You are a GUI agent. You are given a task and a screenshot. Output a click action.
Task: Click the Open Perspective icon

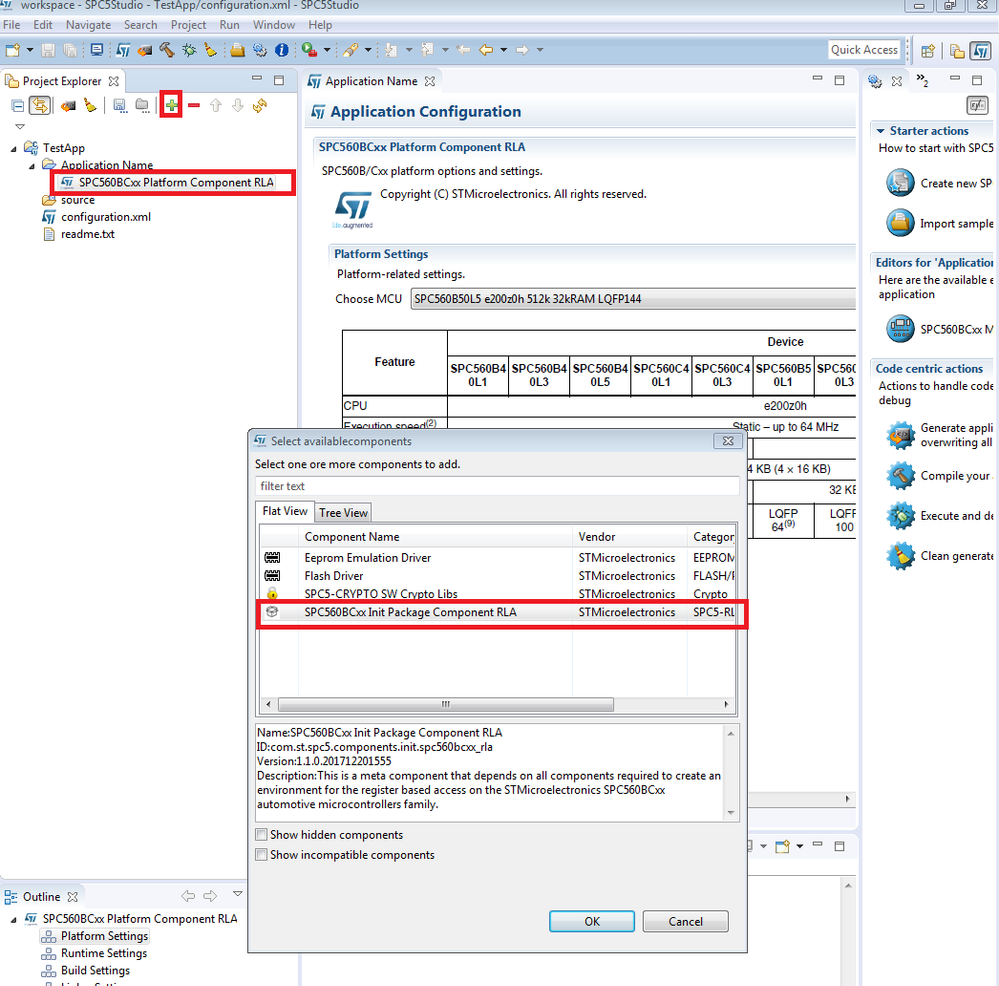pos(928,50)
